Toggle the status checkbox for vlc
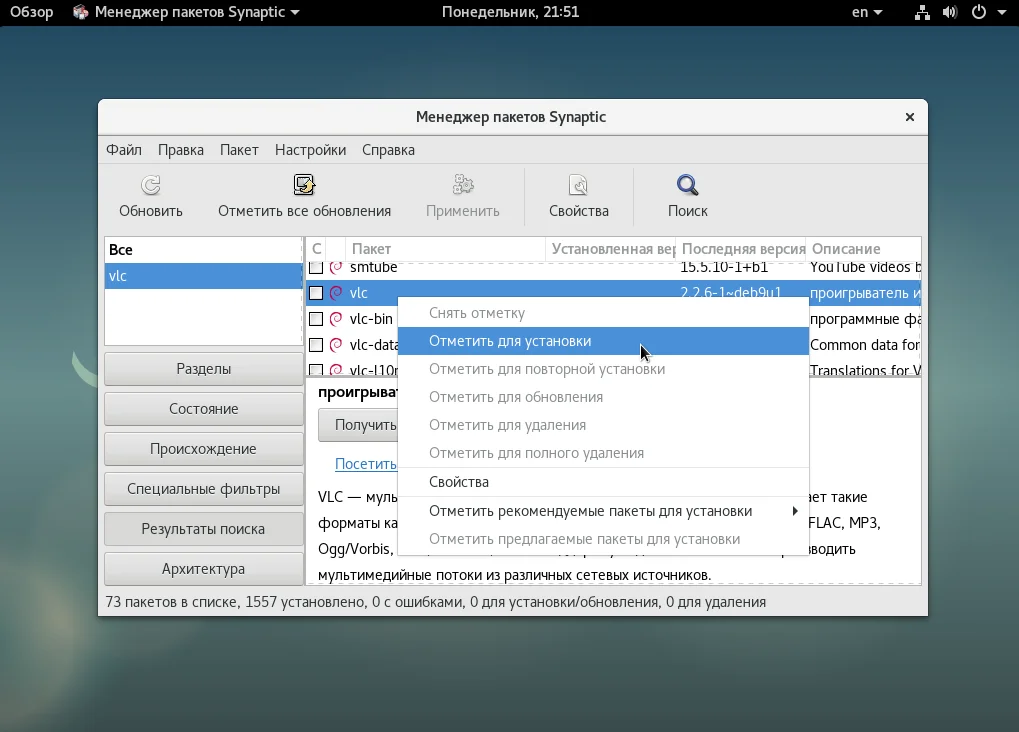The height and width of the screenshot is (732, 1019). pyautogui.click(x=316, y=293)
